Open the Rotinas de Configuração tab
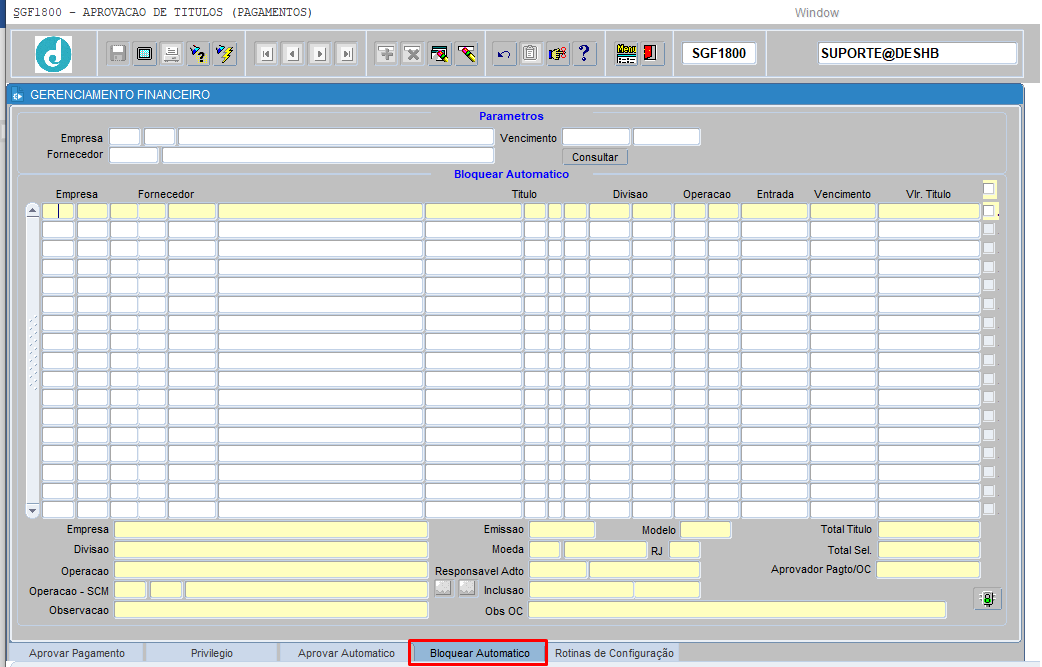The image size is (1042, 667). point(614,653)
